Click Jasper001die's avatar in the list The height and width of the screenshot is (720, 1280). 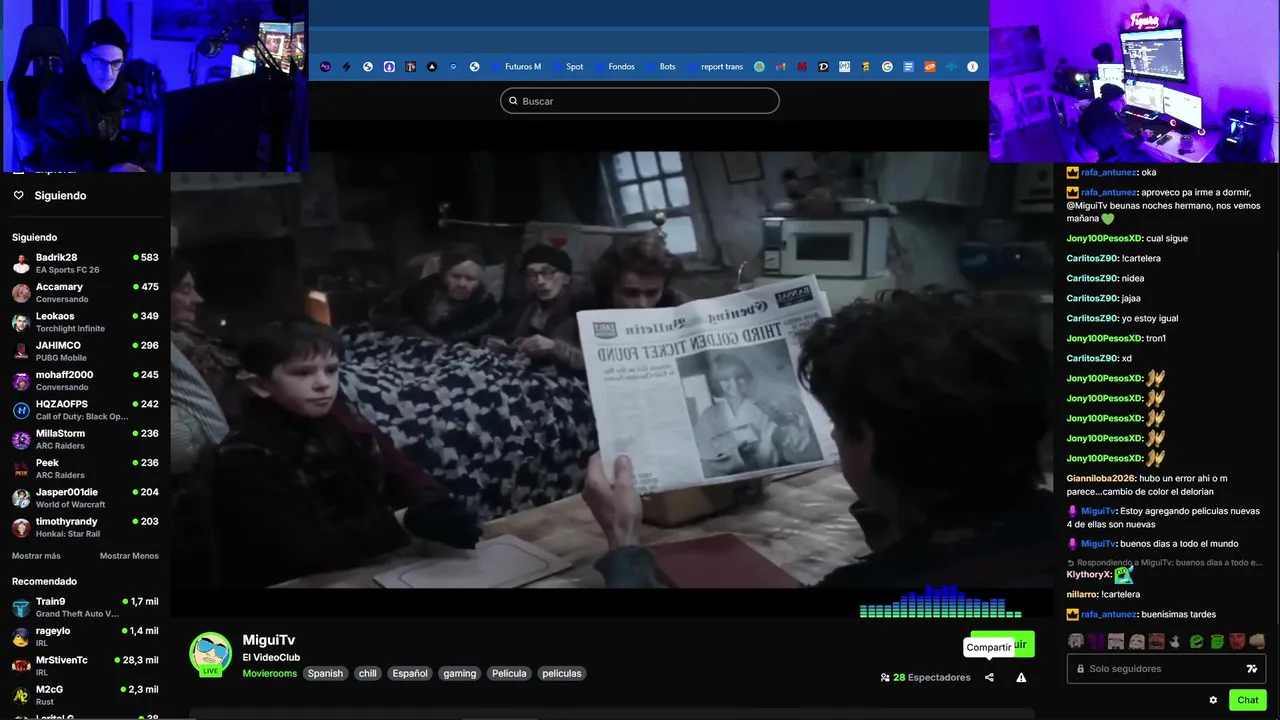(x=21, y=498)
